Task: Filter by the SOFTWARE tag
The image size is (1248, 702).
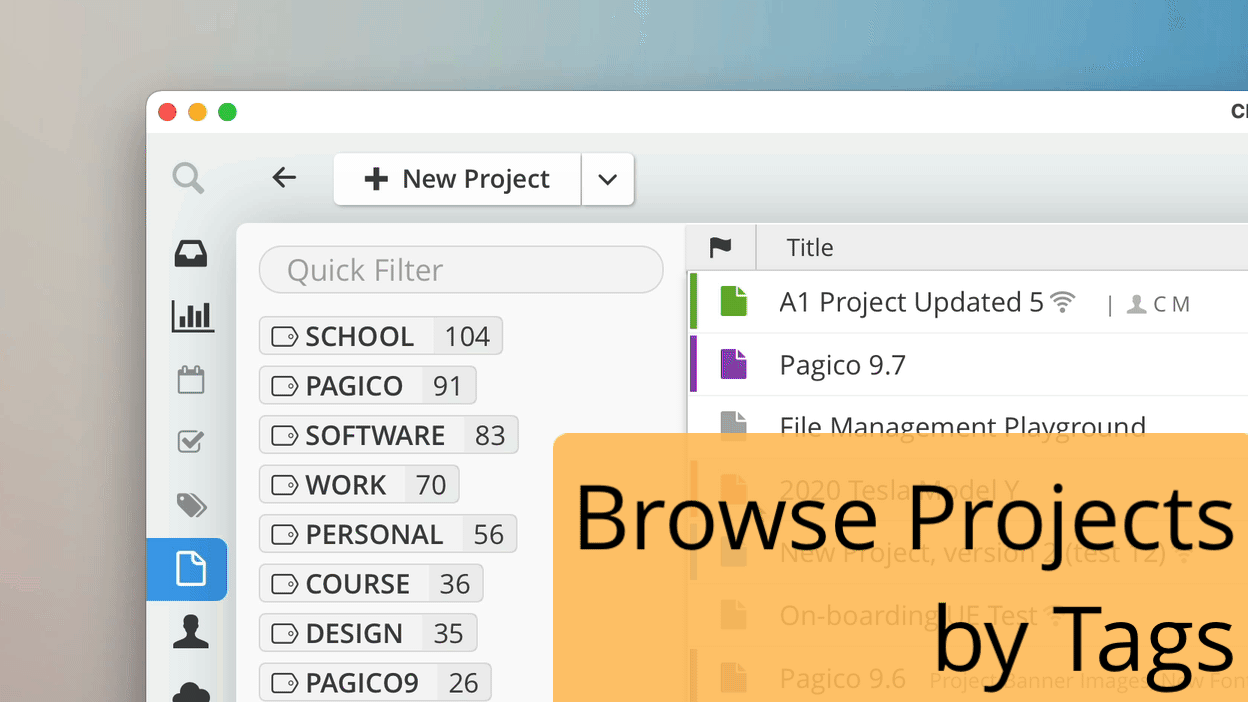Action: pos(389,435)
